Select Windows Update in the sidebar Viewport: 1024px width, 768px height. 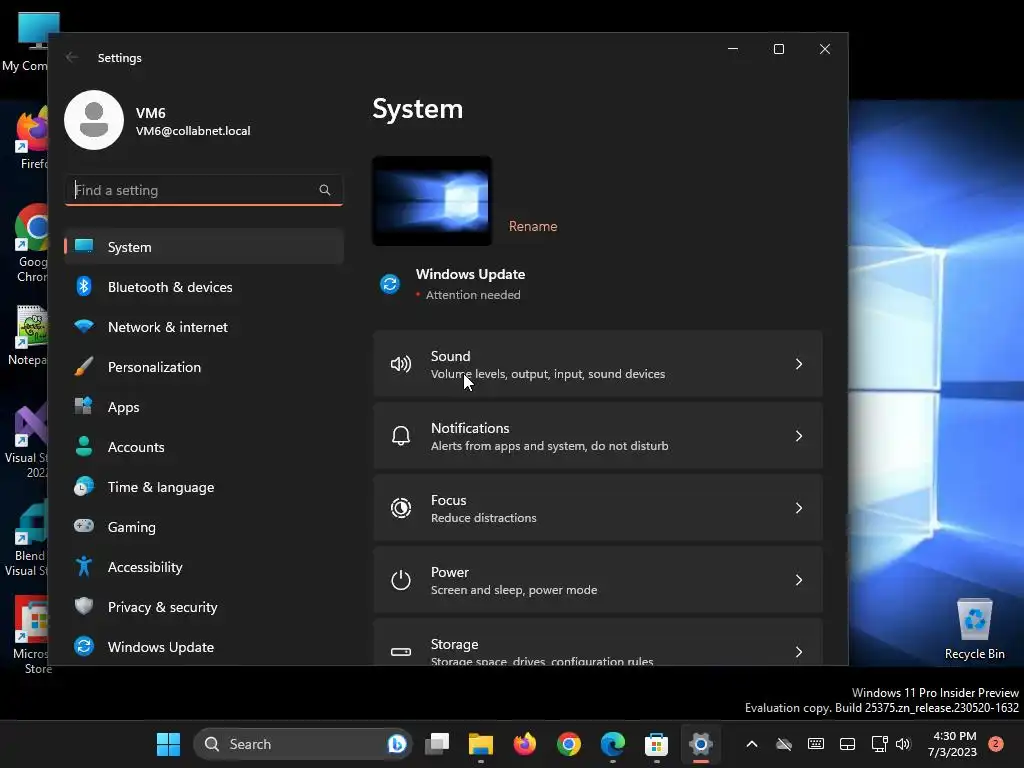click(x=204, y=647)
